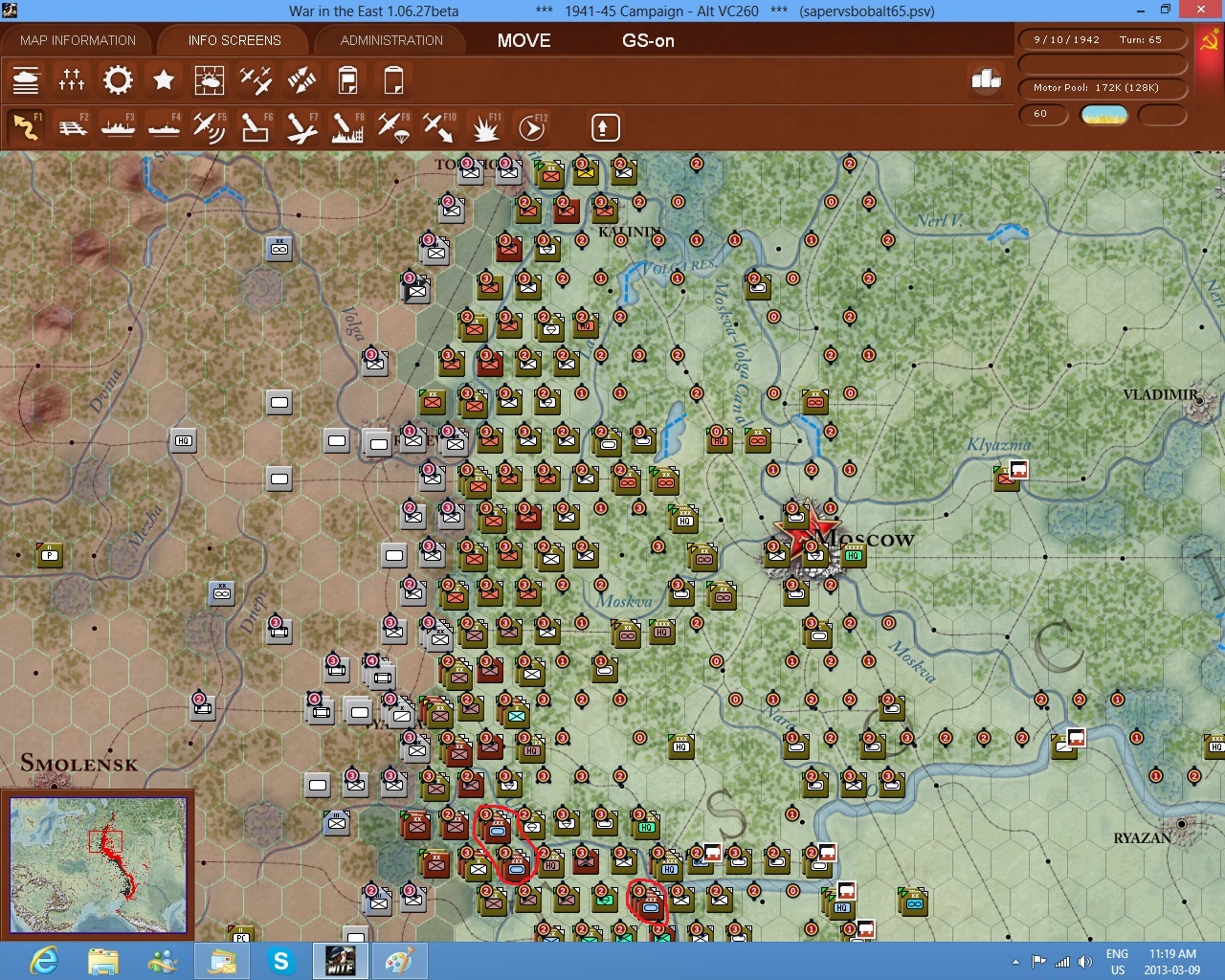This screenshot has width=1225, height=980.
Task: Select the F6 bomb unit mode
Action: [x=256, y=127]
